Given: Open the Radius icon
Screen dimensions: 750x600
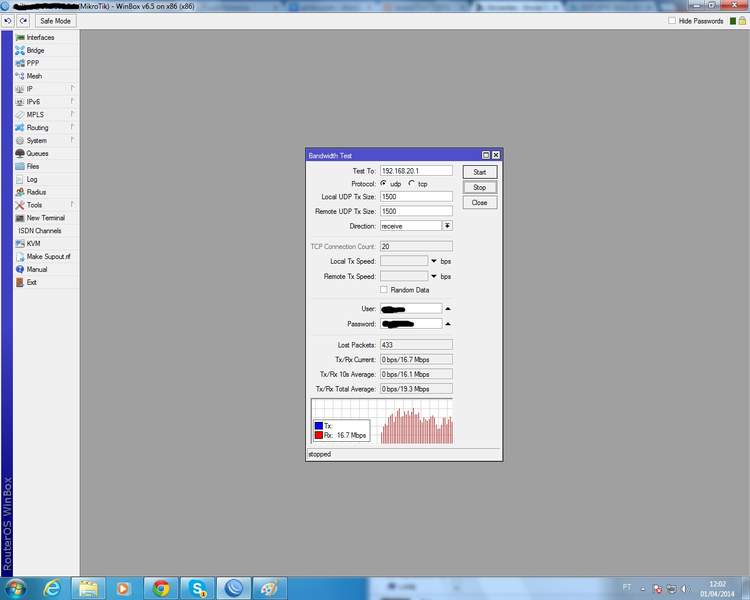Looking at the screenshot, I should point(20,192).
